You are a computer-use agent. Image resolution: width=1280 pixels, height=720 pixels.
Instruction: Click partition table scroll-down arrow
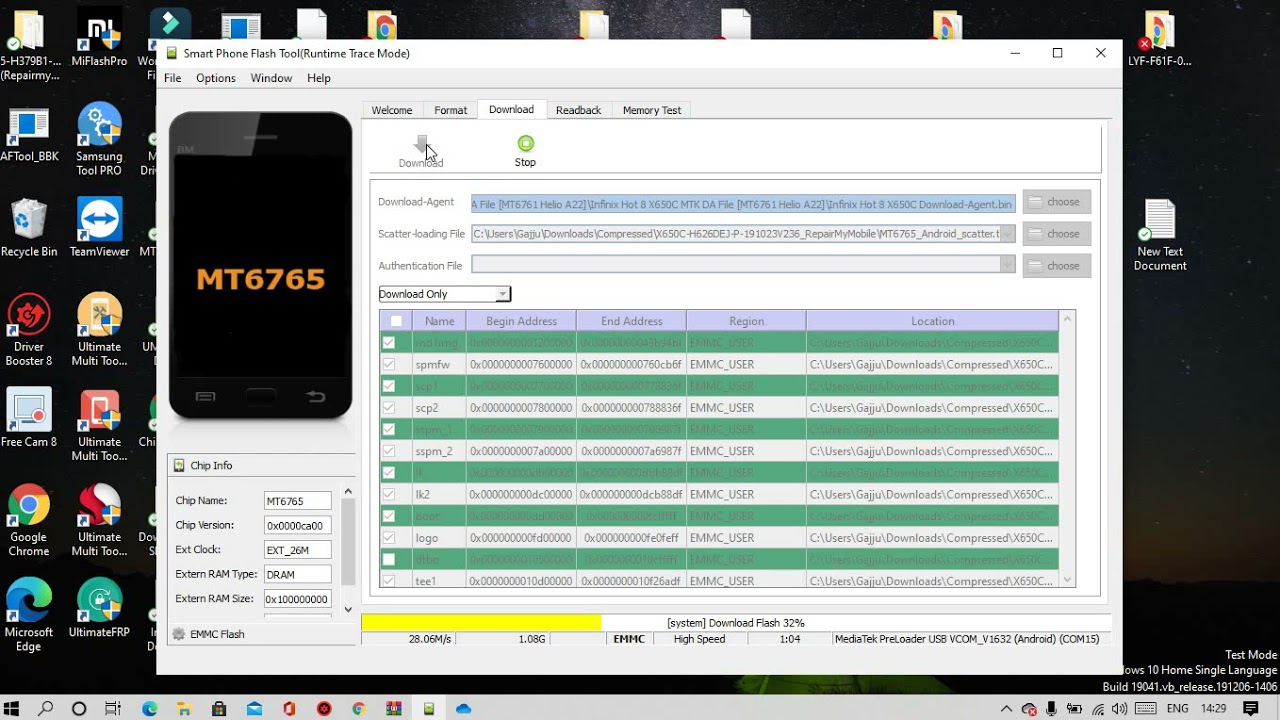click(1067, 580)
